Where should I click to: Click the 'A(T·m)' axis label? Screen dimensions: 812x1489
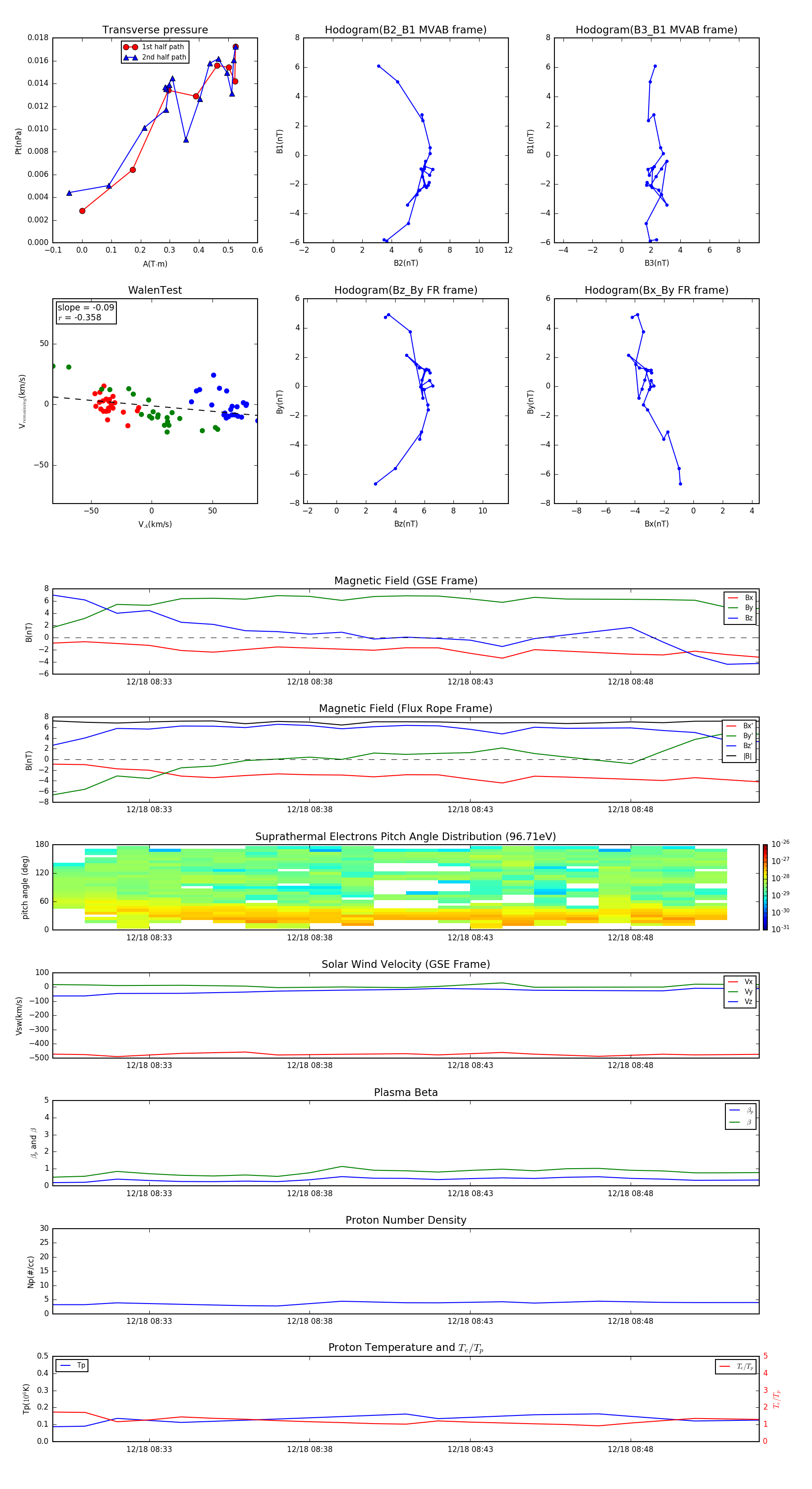coord(155,264)
